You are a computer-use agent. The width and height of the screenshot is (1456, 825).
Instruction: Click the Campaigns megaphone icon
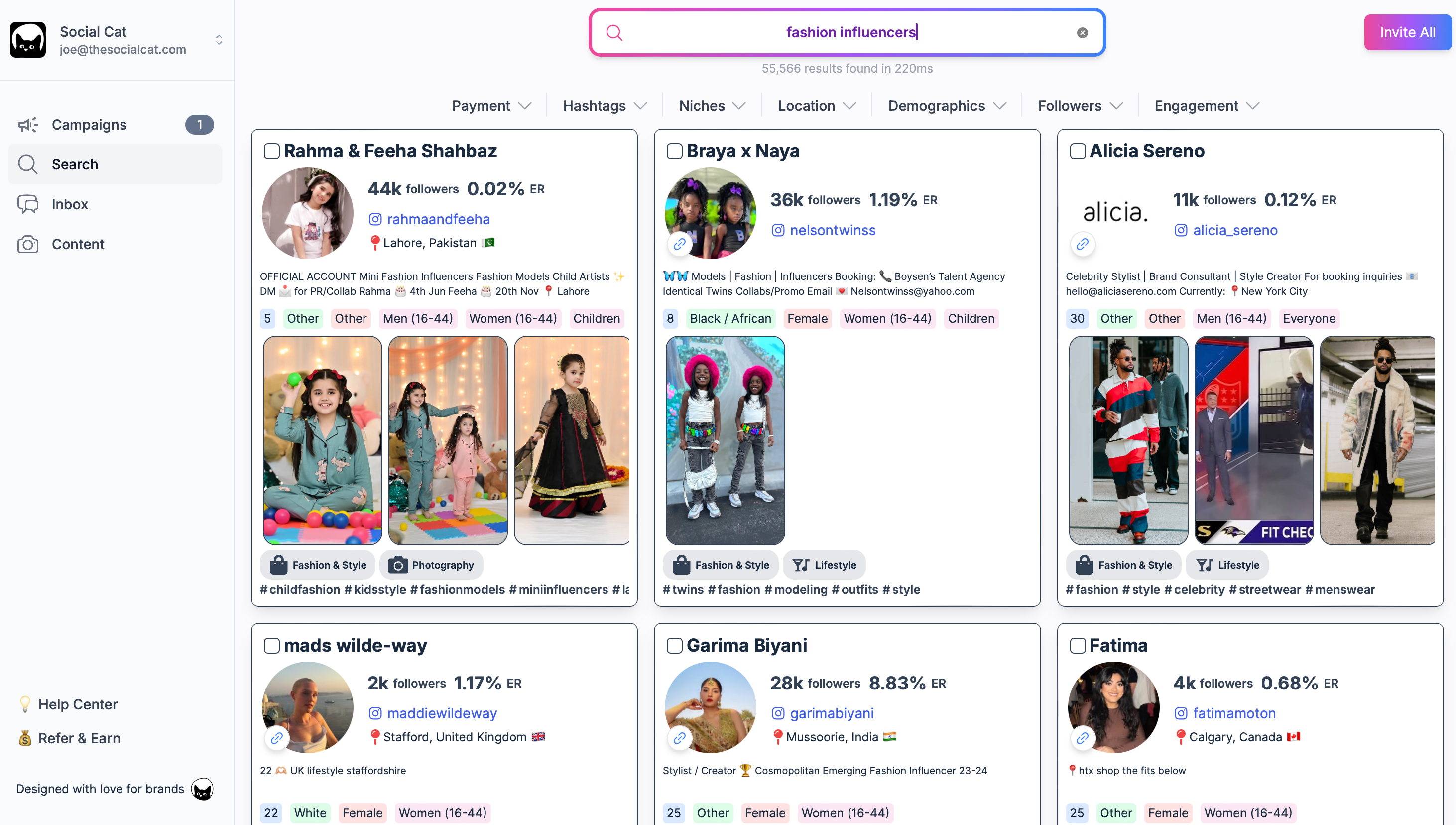[x=28, y=125]
